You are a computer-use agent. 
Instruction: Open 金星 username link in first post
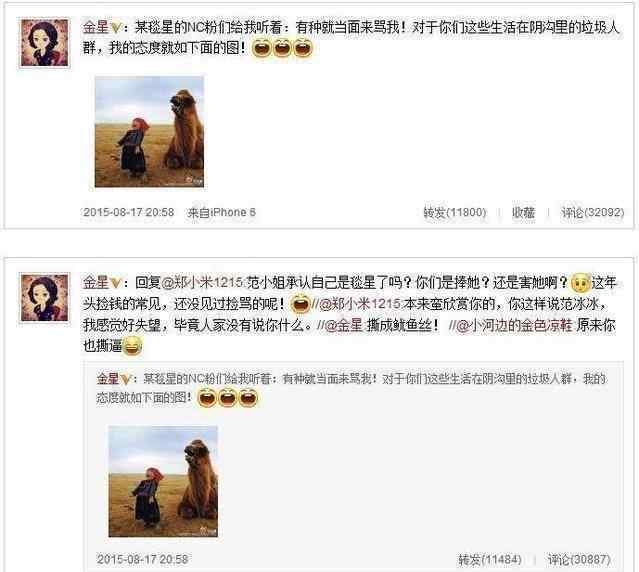point(96,28)
